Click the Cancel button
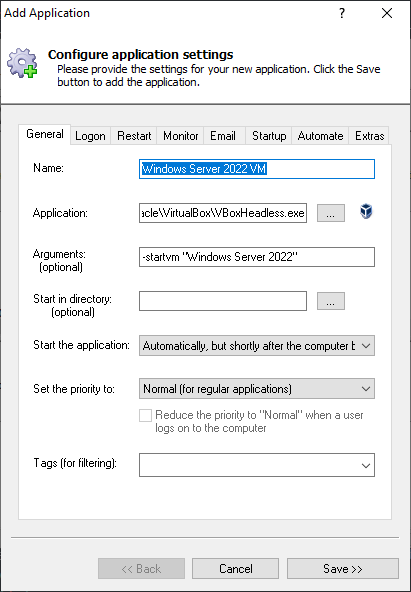411x592 pixels. point(236,569)
